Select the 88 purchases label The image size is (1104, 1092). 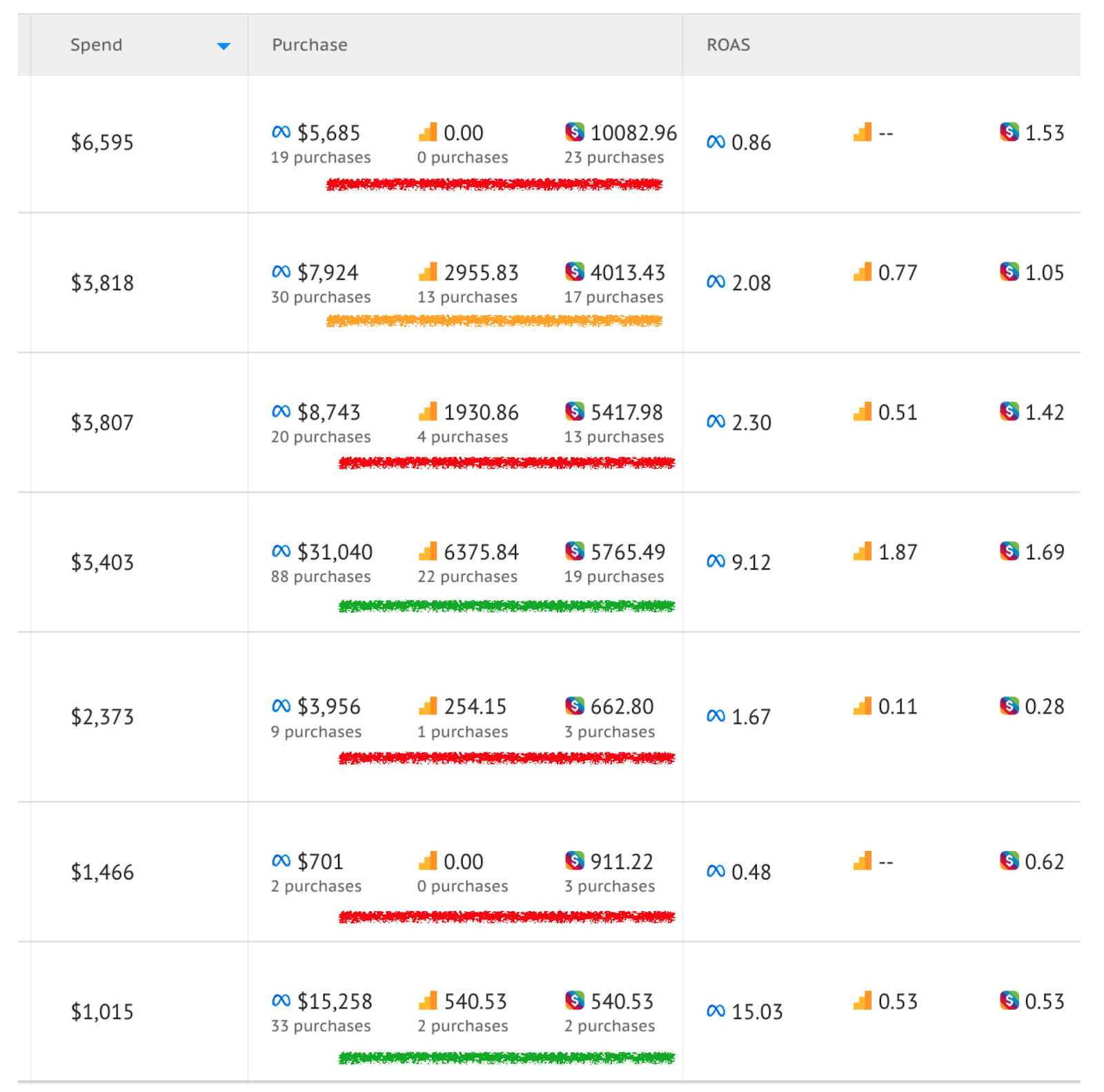tap(322, 576)
